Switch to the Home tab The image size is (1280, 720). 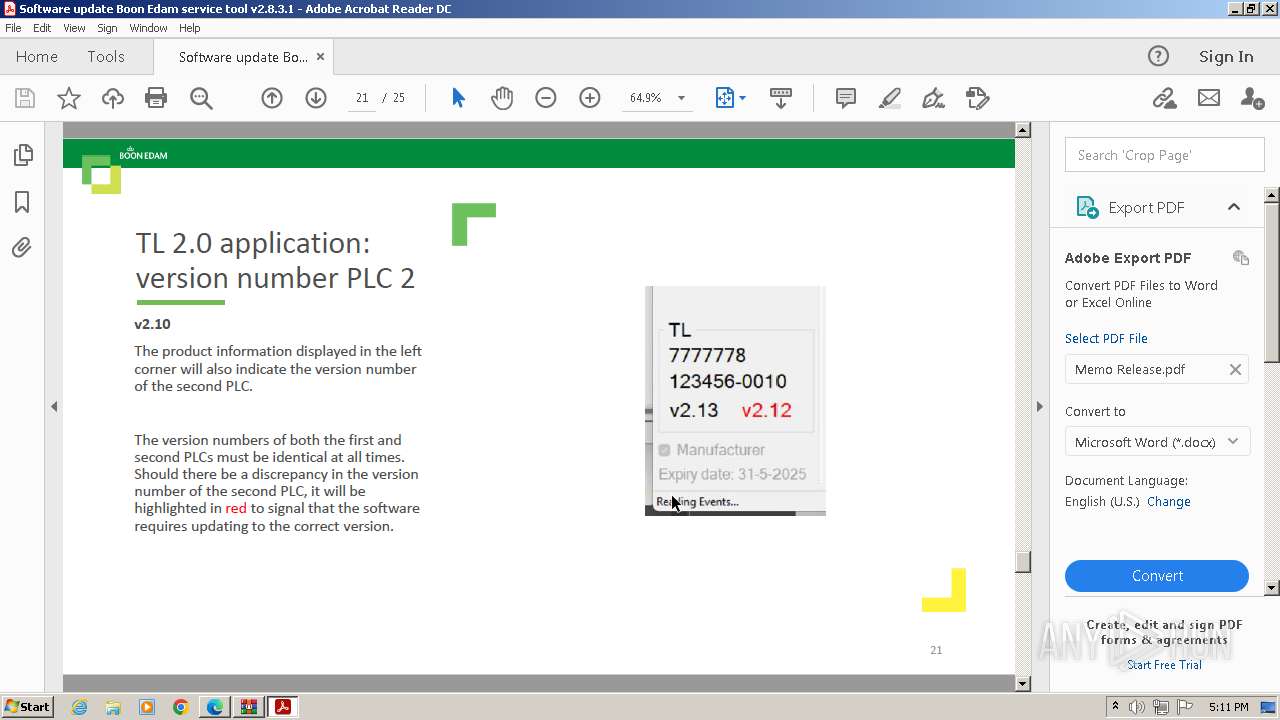click(x=37, y=57)
